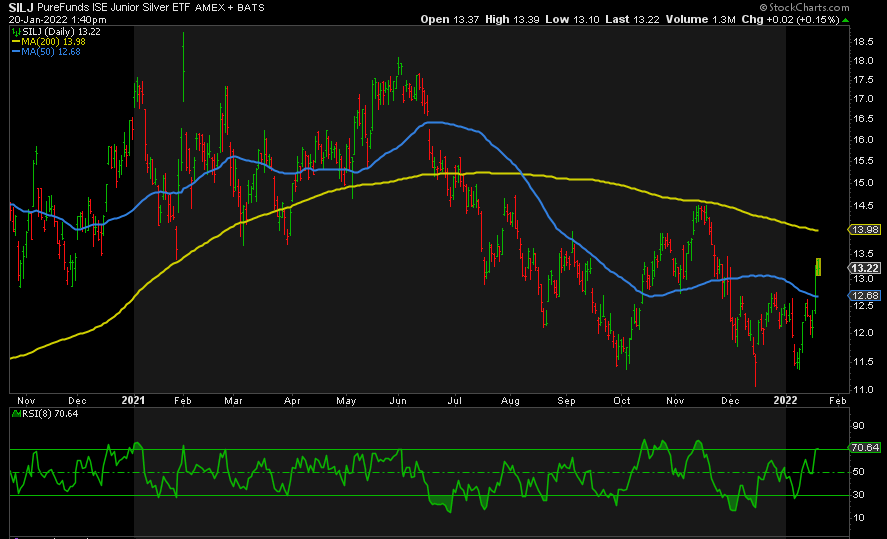887x539 pixels.
Task: Click the Aug month label on time axis
Action: tap(510, 401)
